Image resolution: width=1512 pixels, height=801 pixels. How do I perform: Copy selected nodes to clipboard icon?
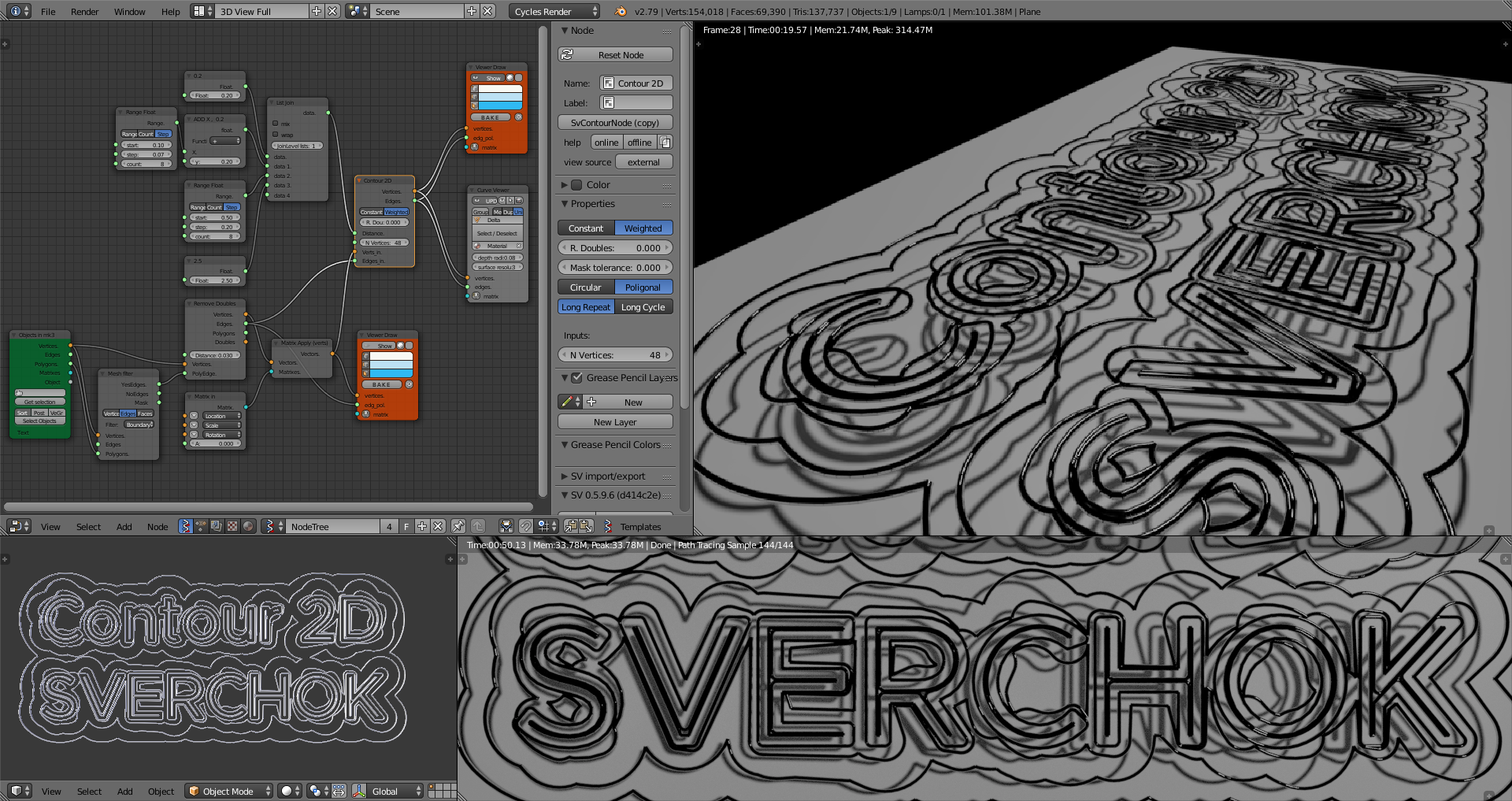pos(570,526)
